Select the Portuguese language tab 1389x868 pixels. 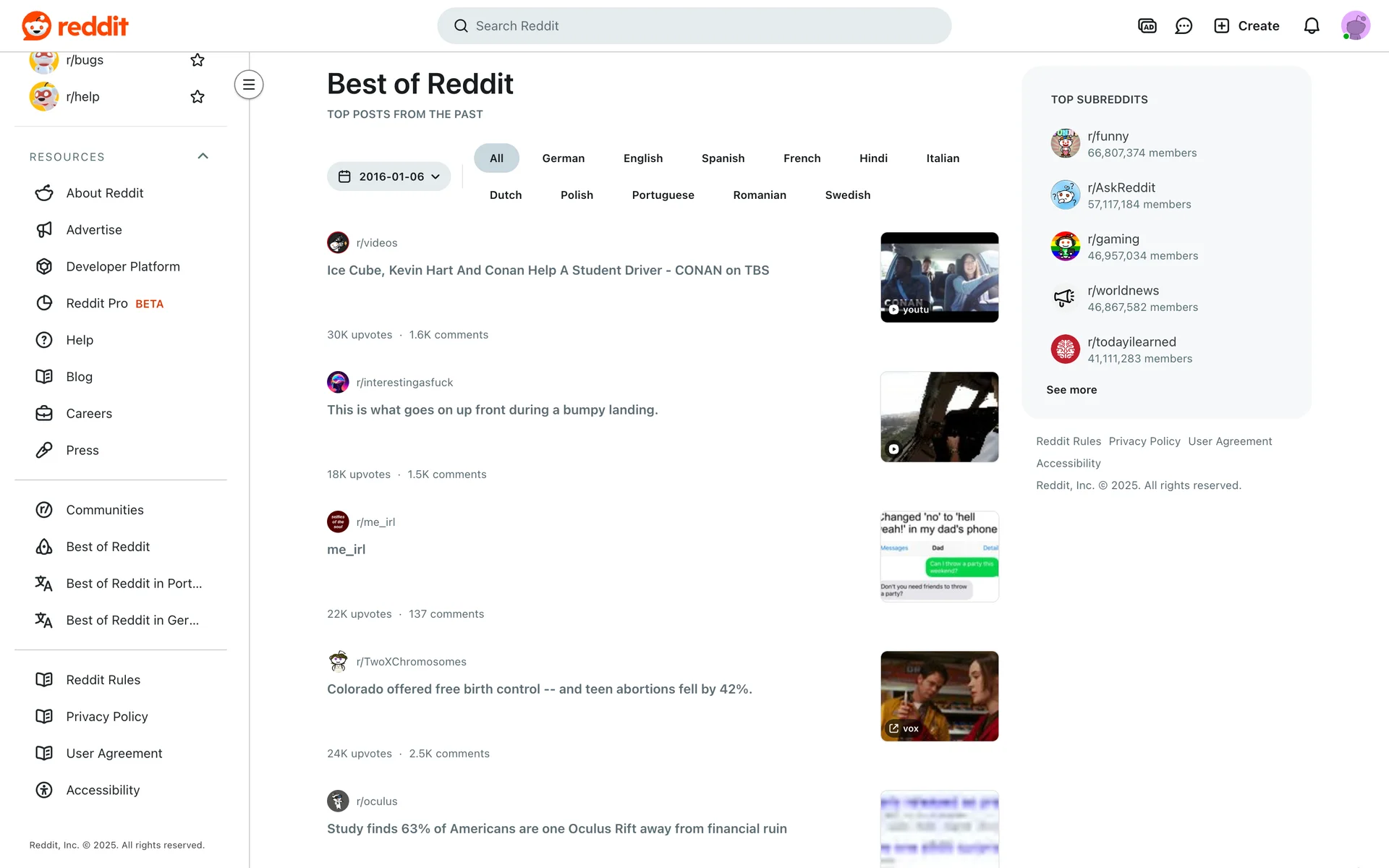coord(663,195)
